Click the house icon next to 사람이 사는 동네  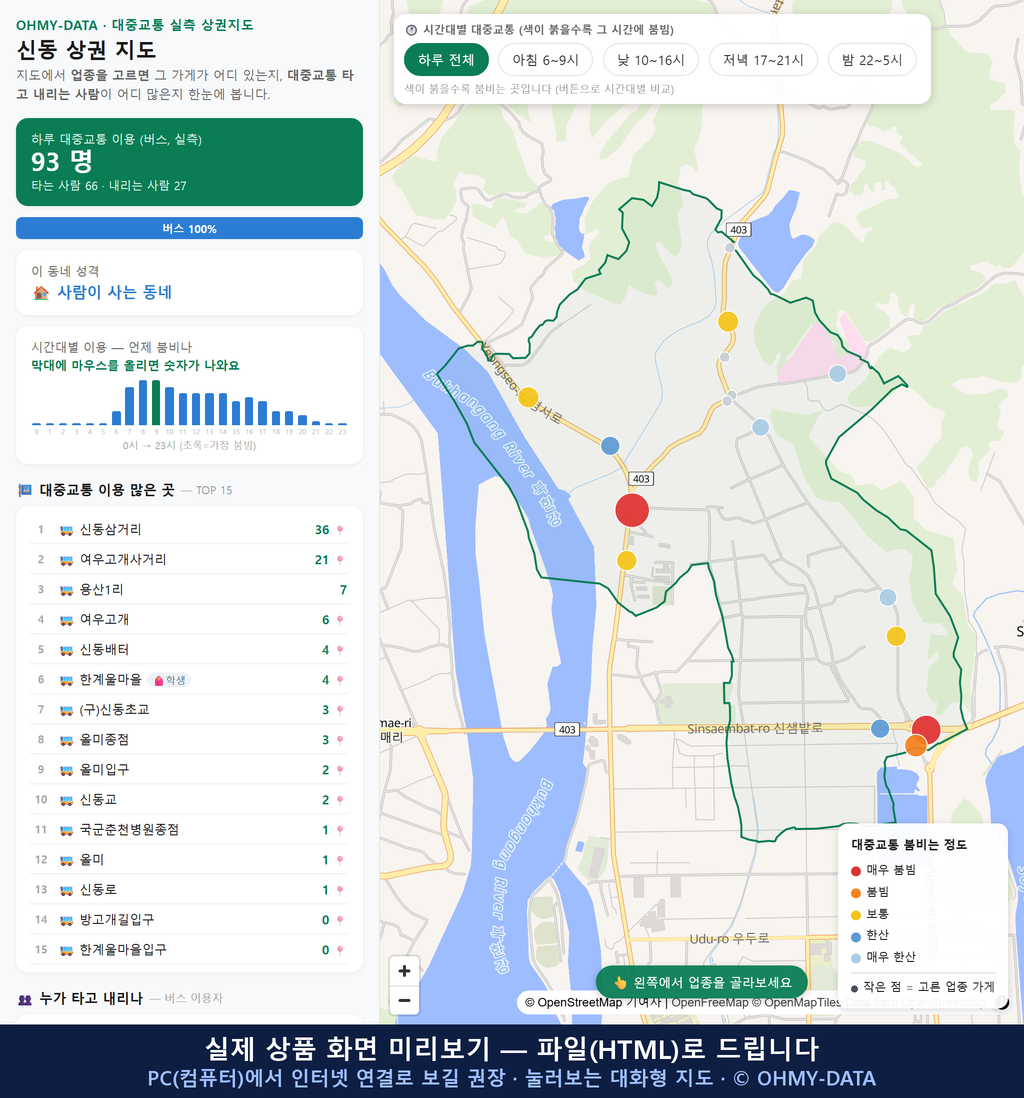tap(41, 293)
